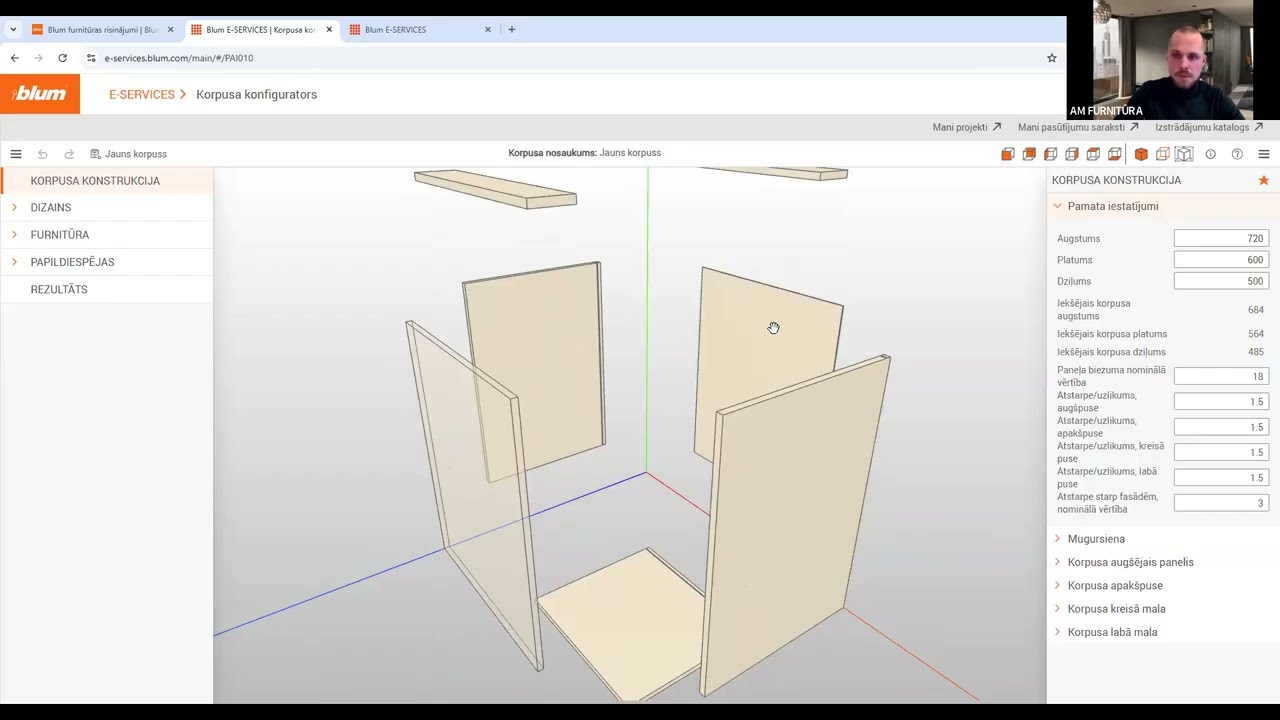
Task: Edit Atstarpe starp fasādēm field
Action: [1221, 503]
